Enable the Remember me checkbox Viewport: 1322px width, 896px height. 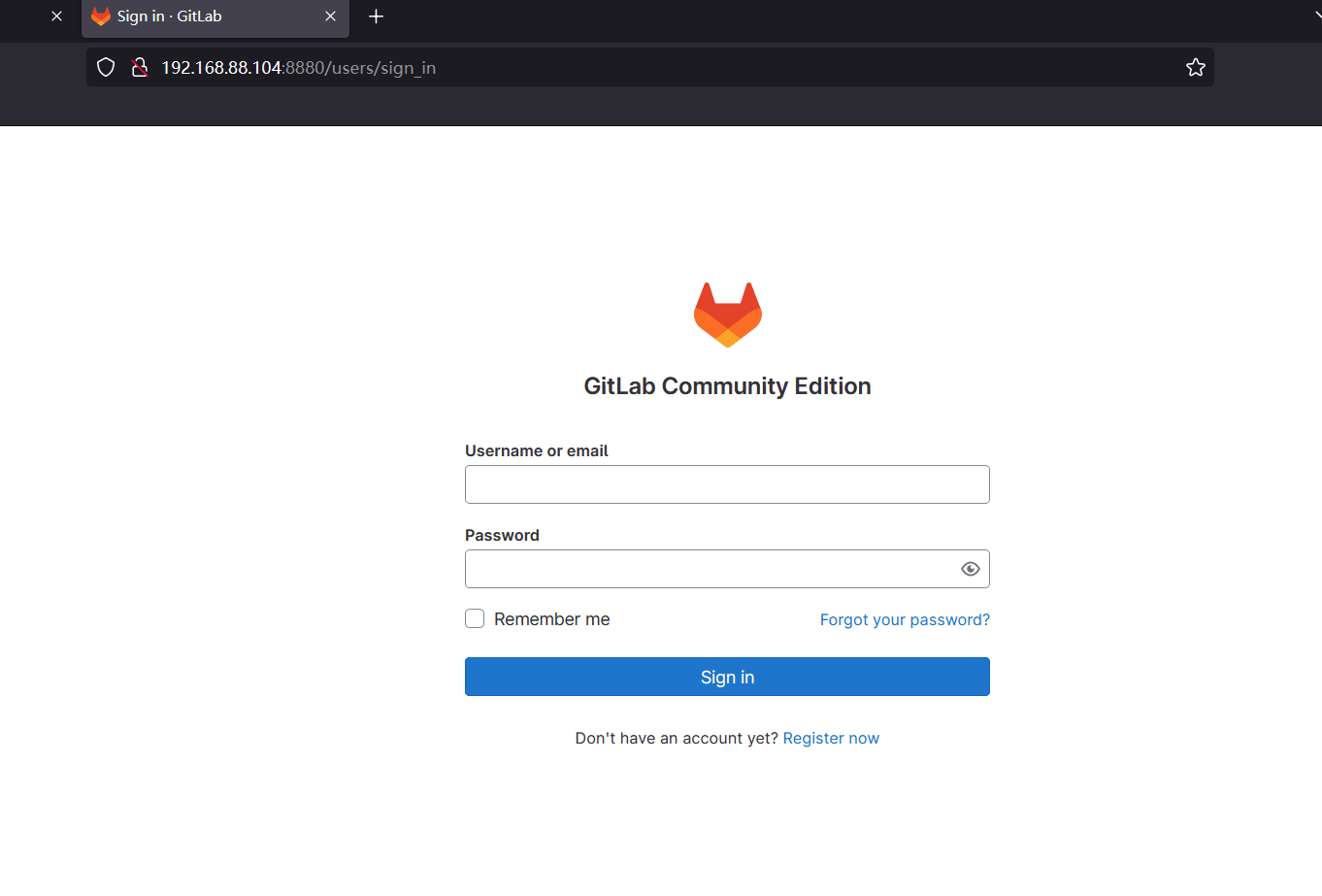point(475,618)
